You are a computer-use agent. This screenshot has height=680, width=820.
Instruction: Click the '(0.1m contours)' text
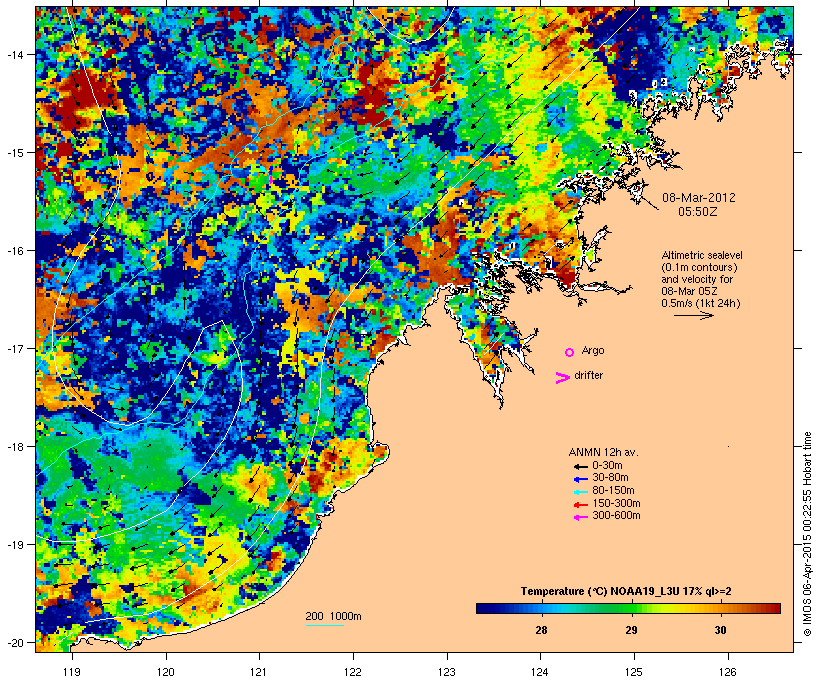click(699, 267)
